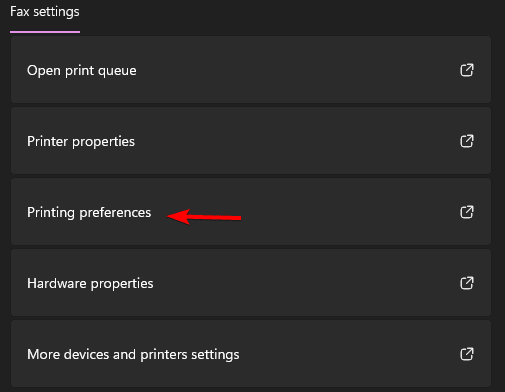The height and width of the screenshot is (392, 505).
Task: Click the word 'preferences' in the third row
Action: (x=115, y=214)
